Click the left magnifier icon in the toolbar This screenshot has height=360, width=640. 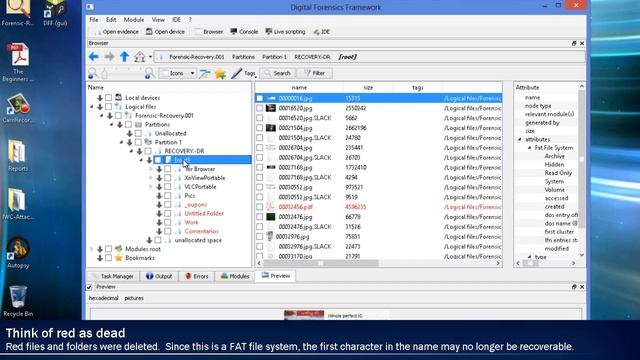(93, 73)
